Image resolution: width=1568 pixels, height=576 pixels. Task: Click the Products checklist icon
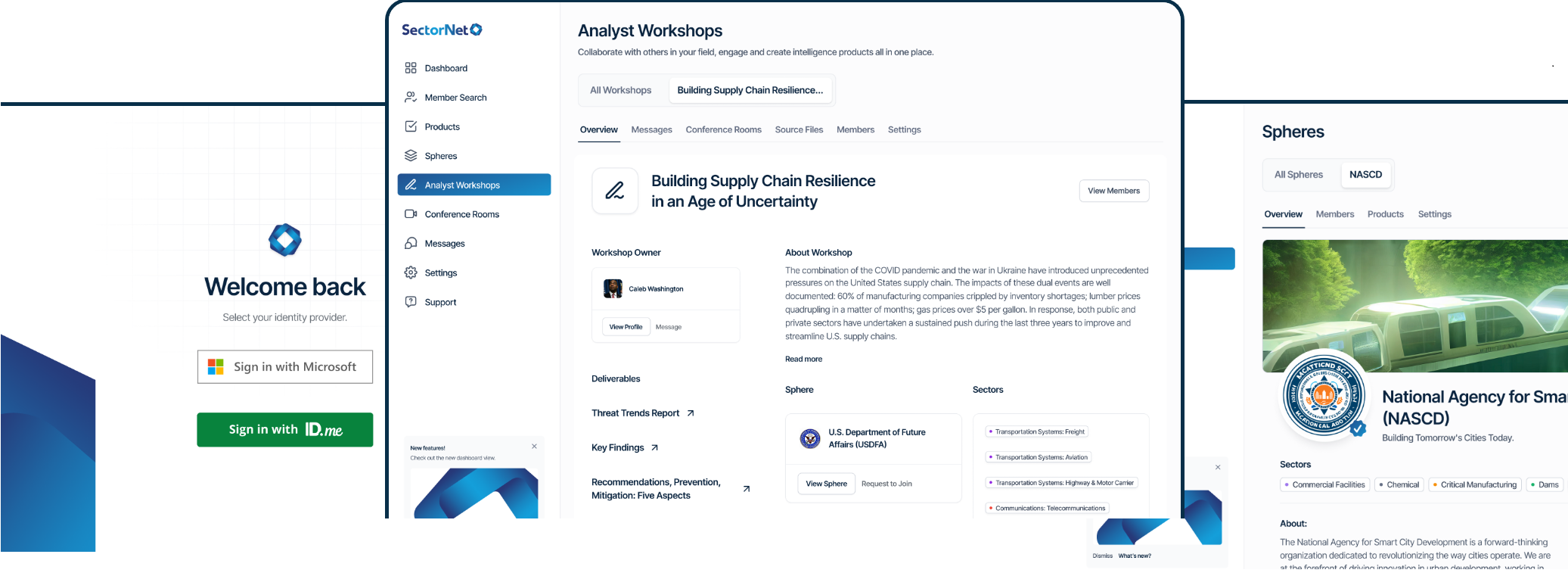coord(411,126)
